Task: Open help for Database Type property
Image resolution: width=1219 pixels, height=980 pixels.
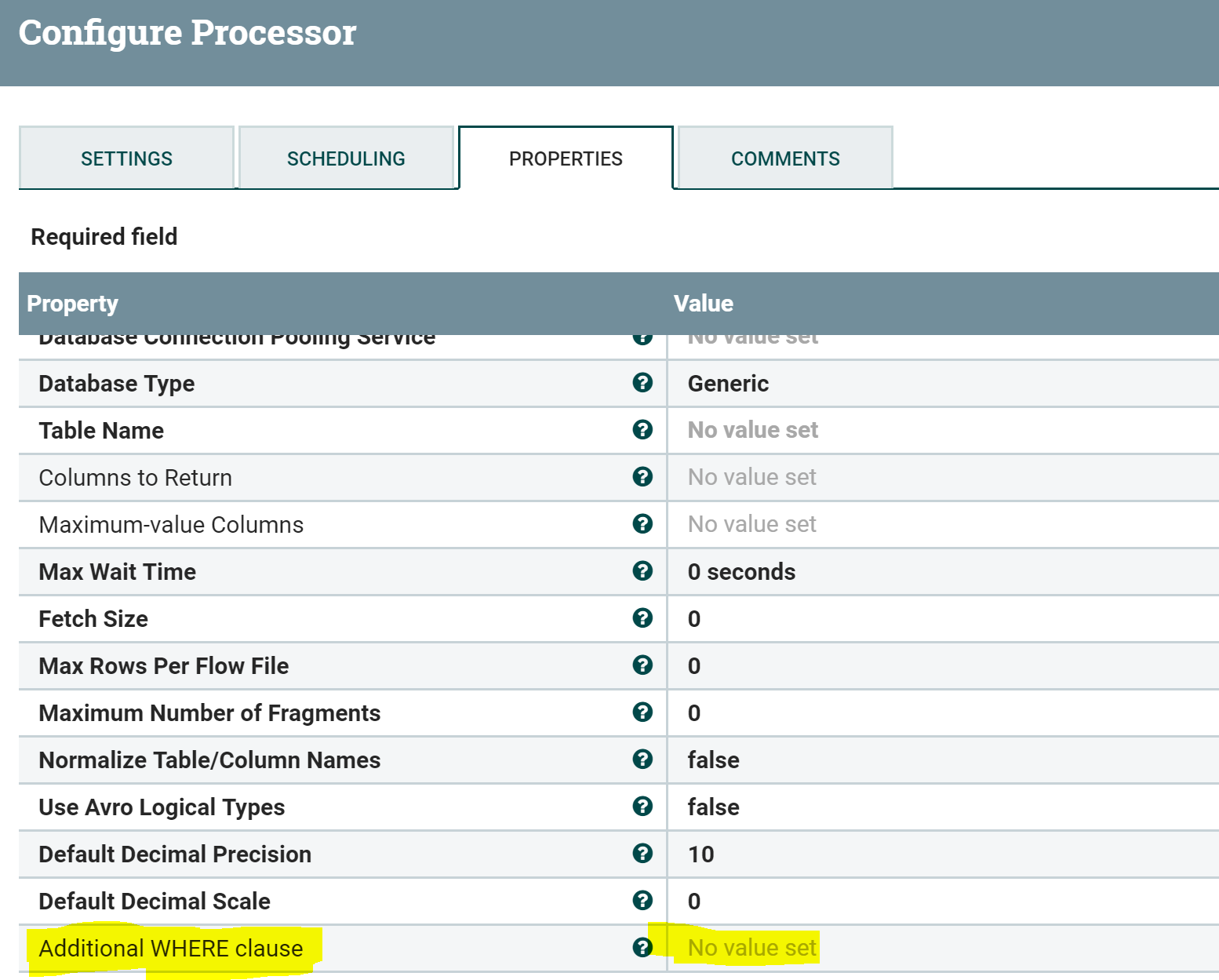Action: (x=642, y=384)
